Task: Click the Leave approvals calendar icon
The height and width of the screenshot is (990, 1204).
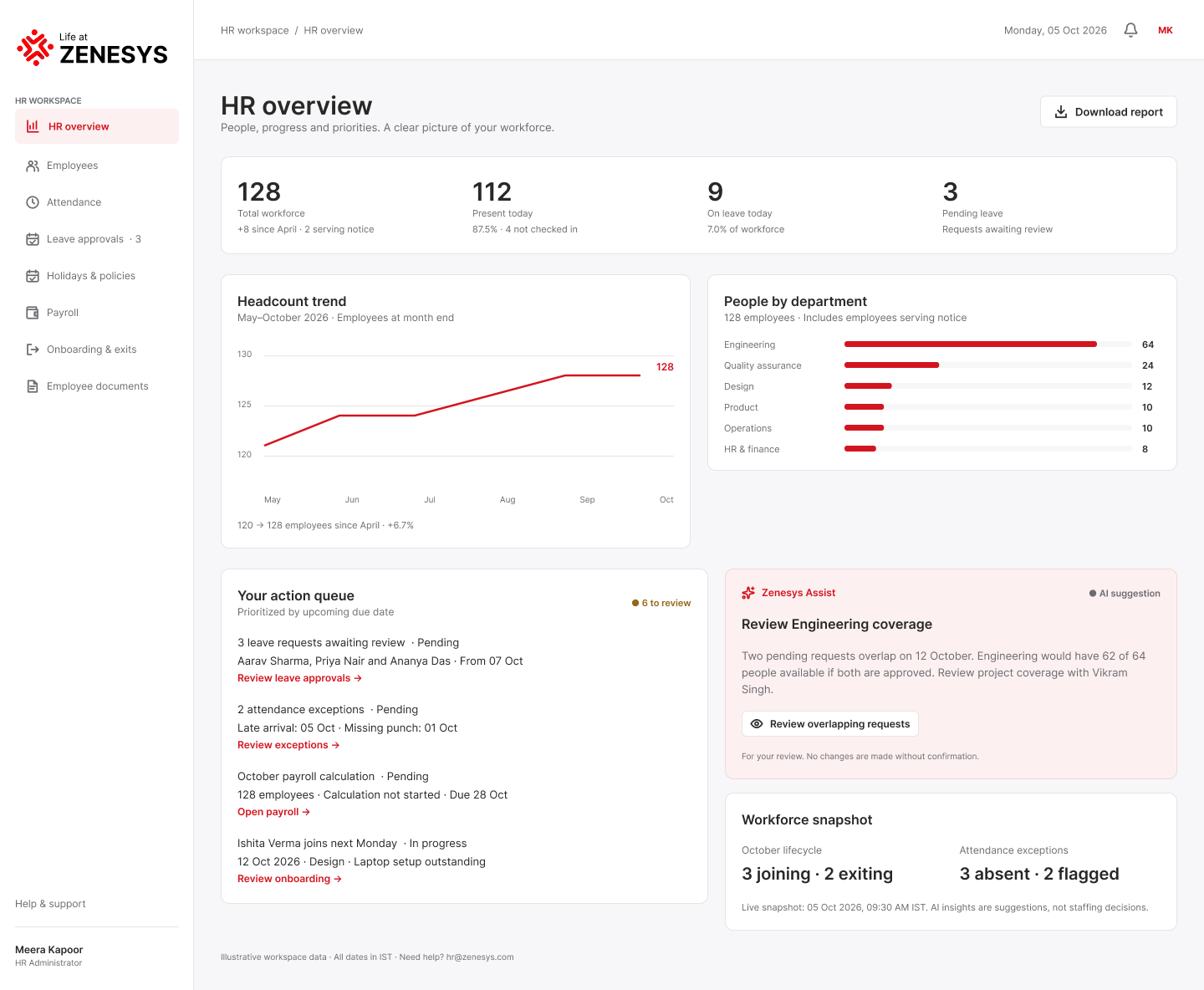Action: 33,239
